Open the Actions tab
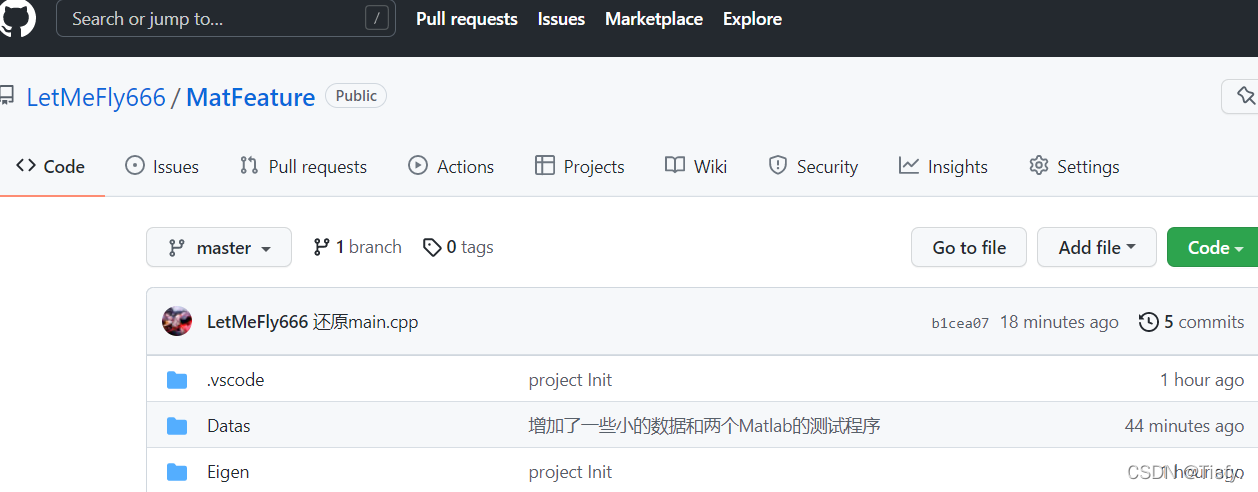This screenshot has width=1258, height=492. tap(451, 167)
